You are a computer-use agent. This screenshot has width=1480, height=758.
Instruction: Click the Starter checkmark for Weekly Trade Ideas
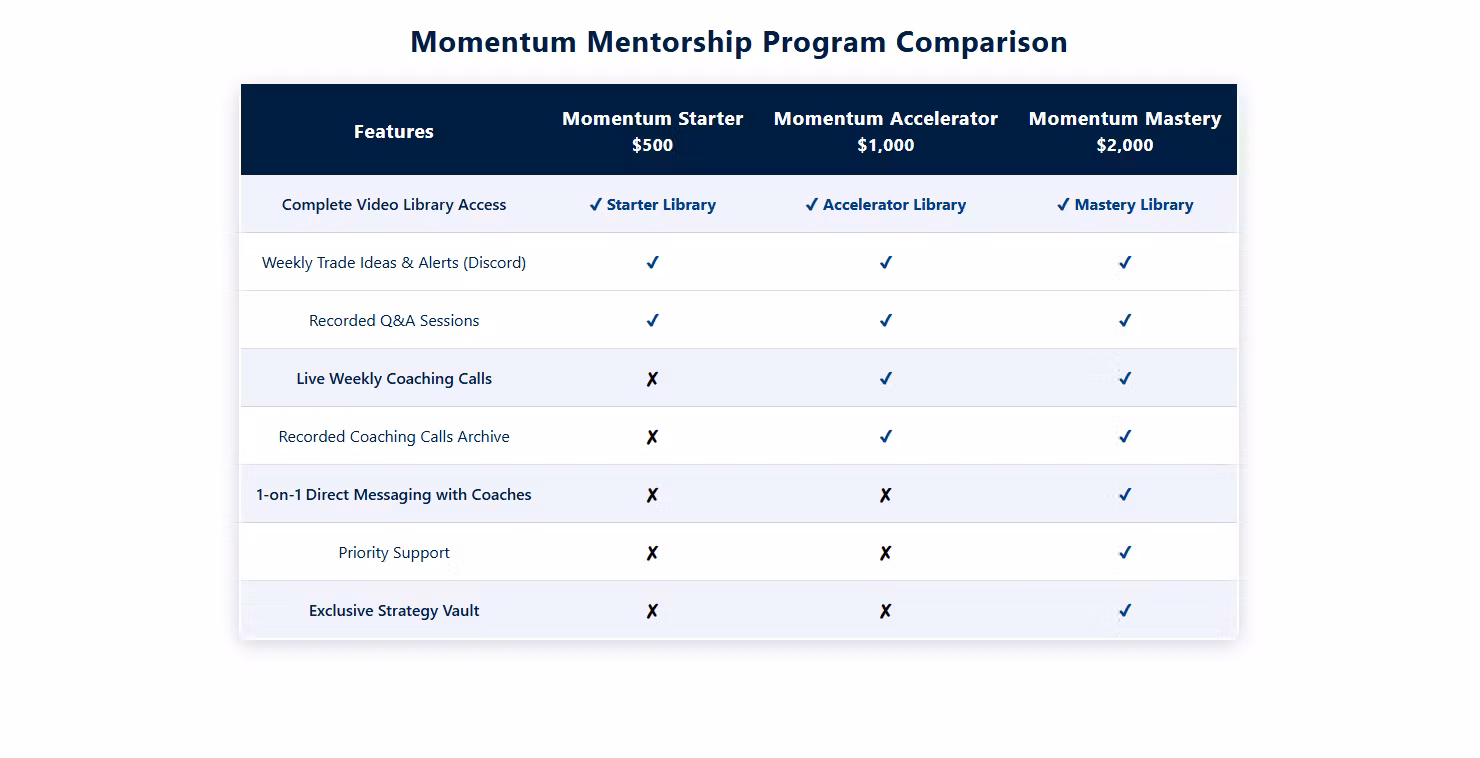pyautogui.click(x=652, y=262)
